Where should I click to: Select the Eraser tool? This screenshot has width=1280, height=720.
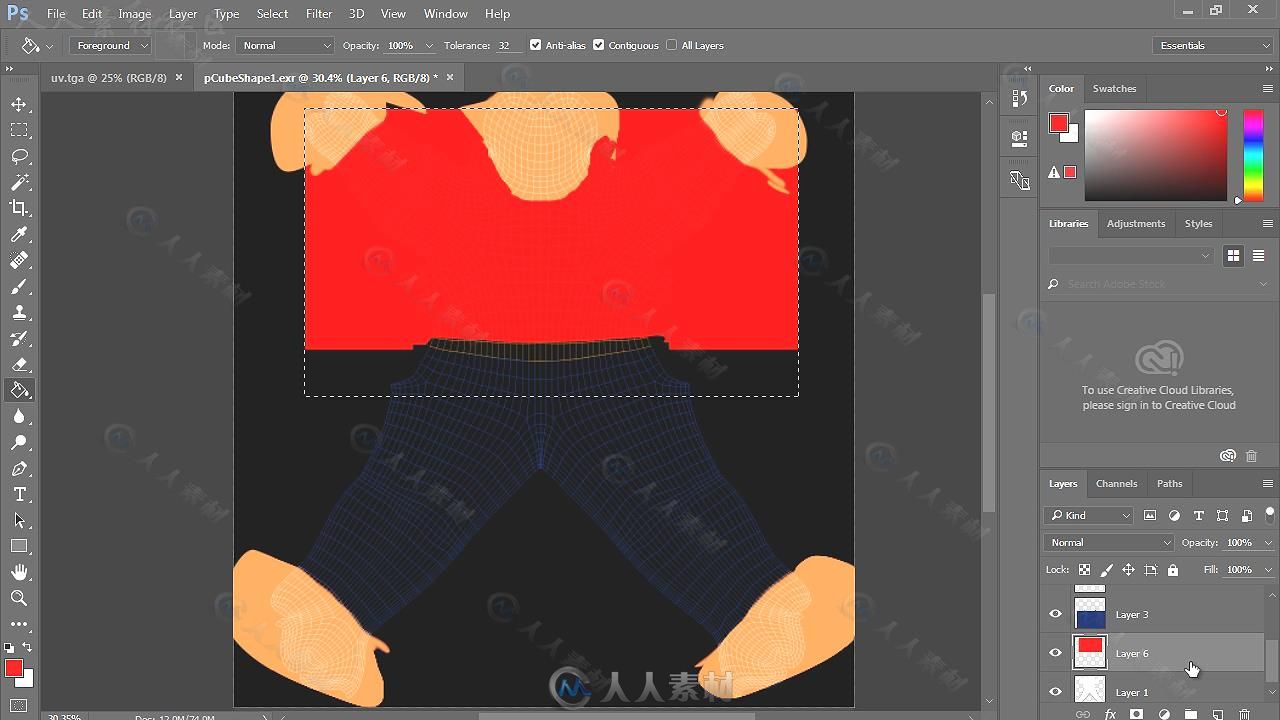point(19,365)
